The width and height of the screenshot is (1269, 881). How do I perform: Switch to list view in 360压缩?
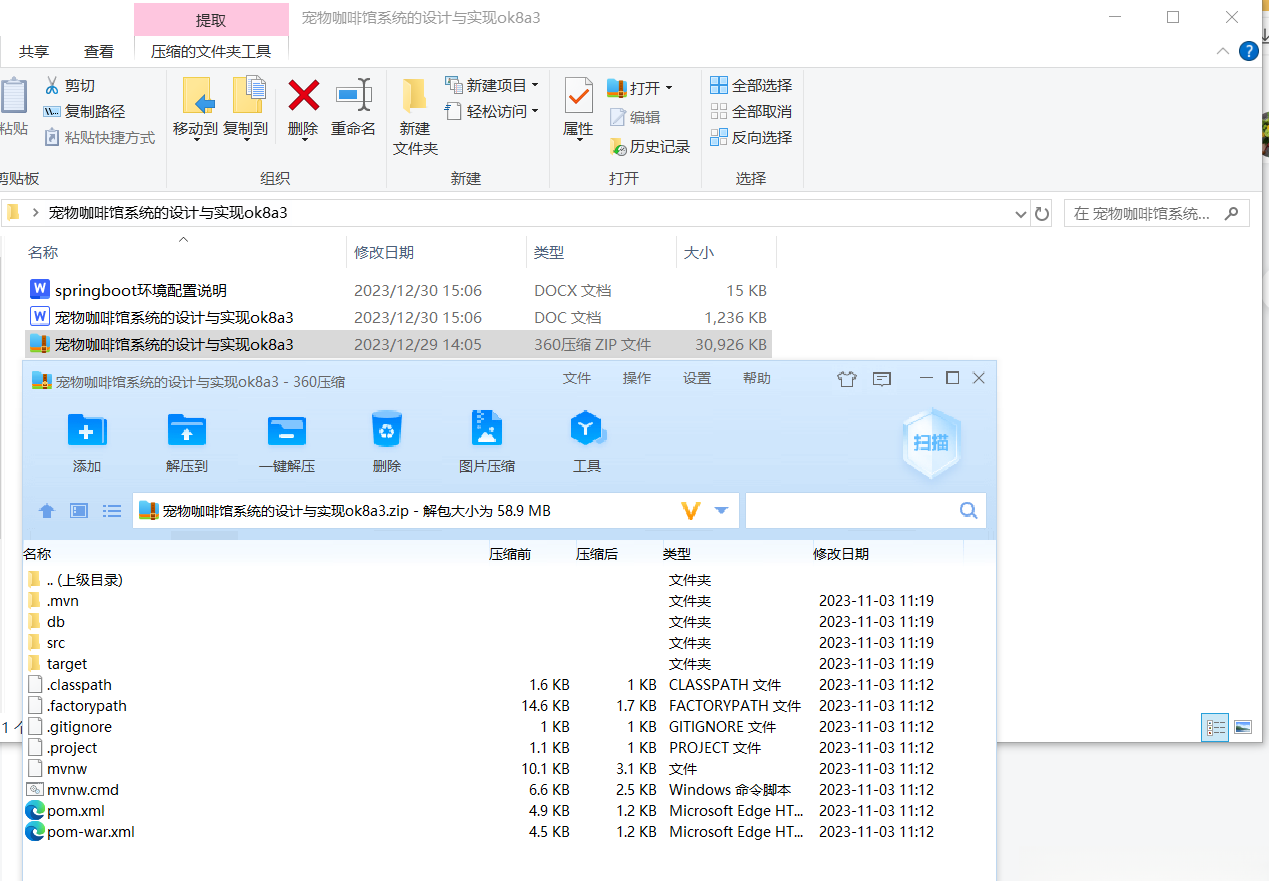112,510
